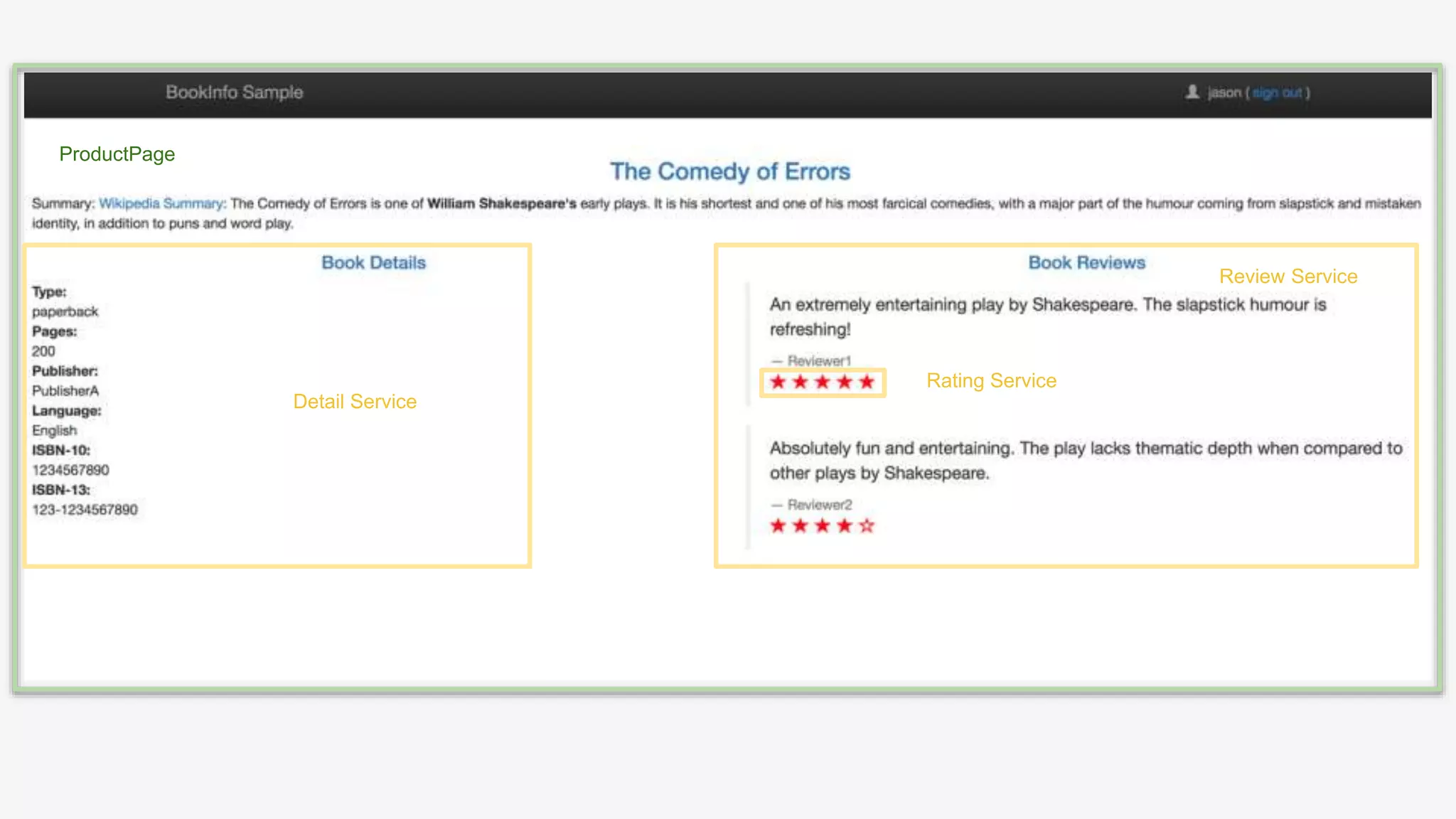
Task: Click the user profile icon next to jason
Action: [1192, 92]
